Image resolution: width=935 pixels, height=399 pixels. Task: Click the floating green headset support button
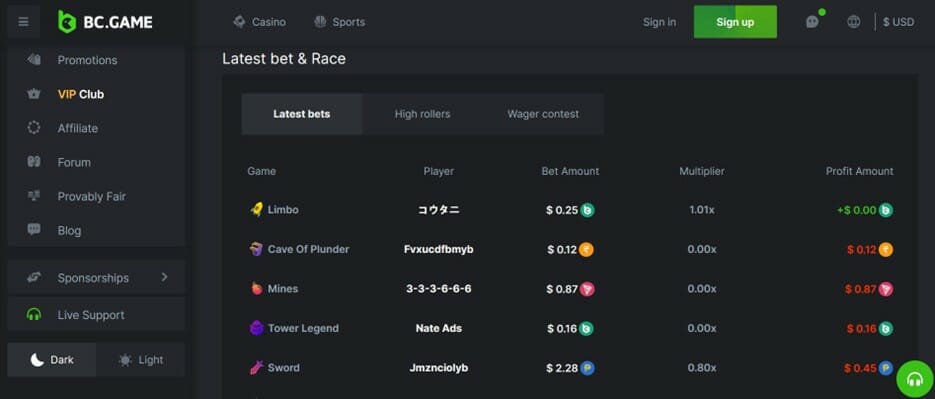(x=915, y=379)
